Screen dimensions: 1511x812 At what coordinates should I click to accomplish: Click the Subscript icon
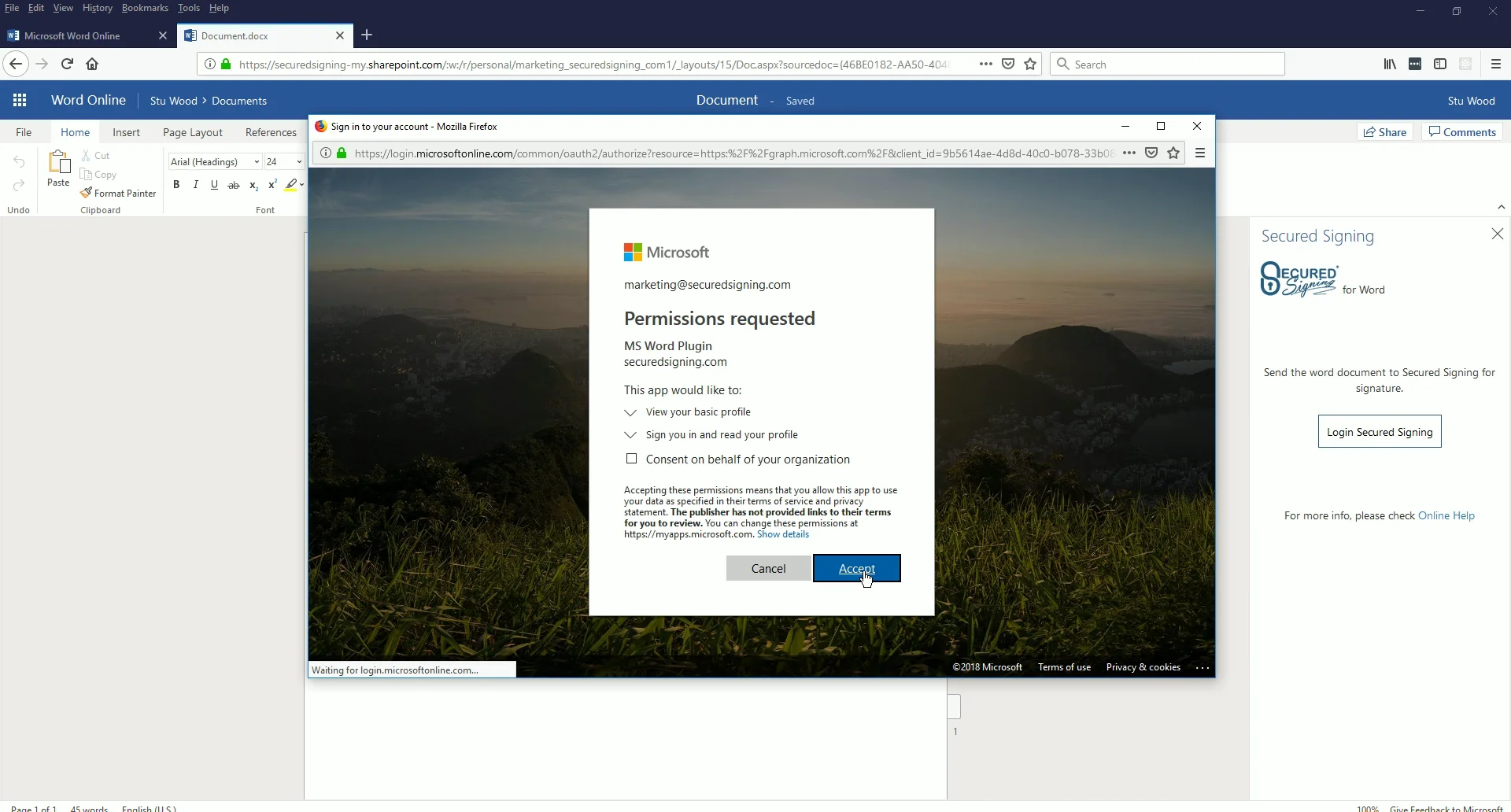tap(253, 186)
